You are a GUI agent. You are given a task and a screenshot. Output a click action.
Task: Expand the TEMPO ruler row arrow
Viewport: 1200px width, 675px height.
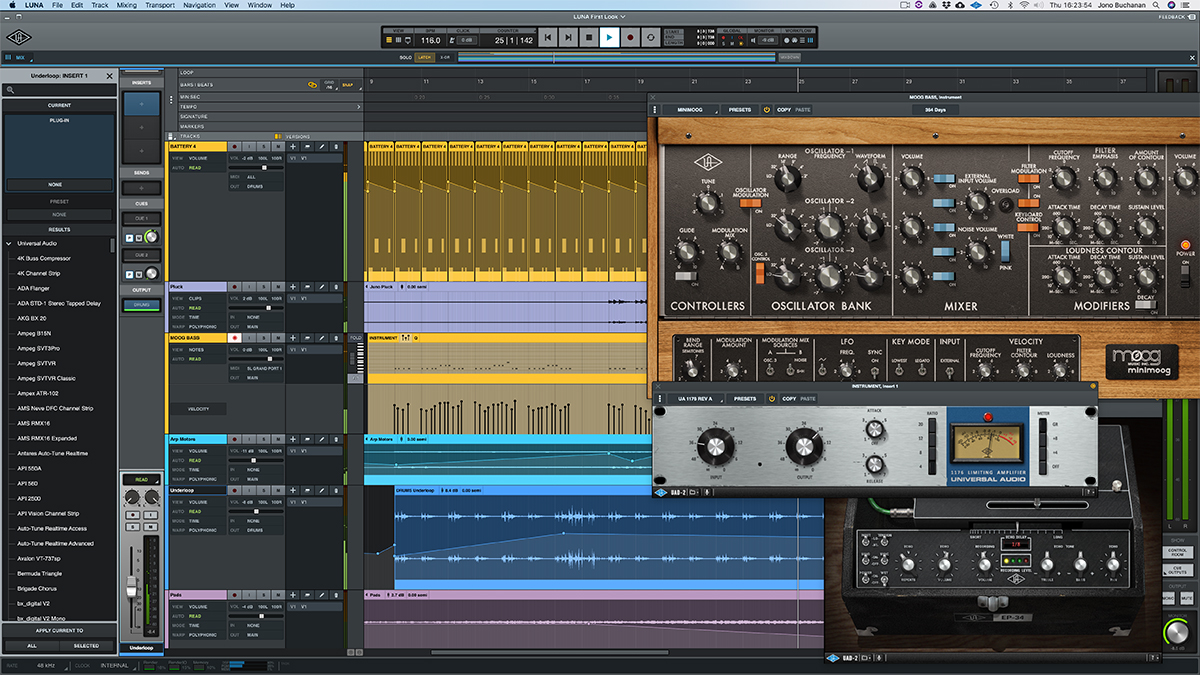click(x=359, y=107)
